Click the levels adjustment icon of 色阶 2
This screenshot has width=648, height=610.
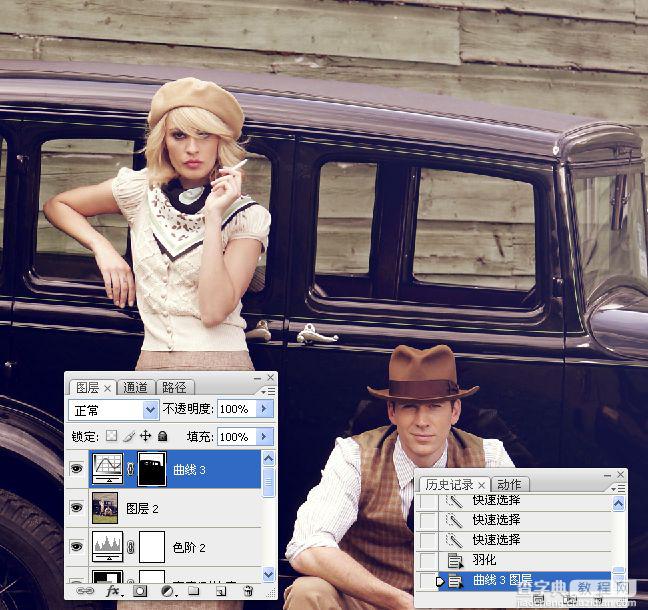click(x=107, y=546)
